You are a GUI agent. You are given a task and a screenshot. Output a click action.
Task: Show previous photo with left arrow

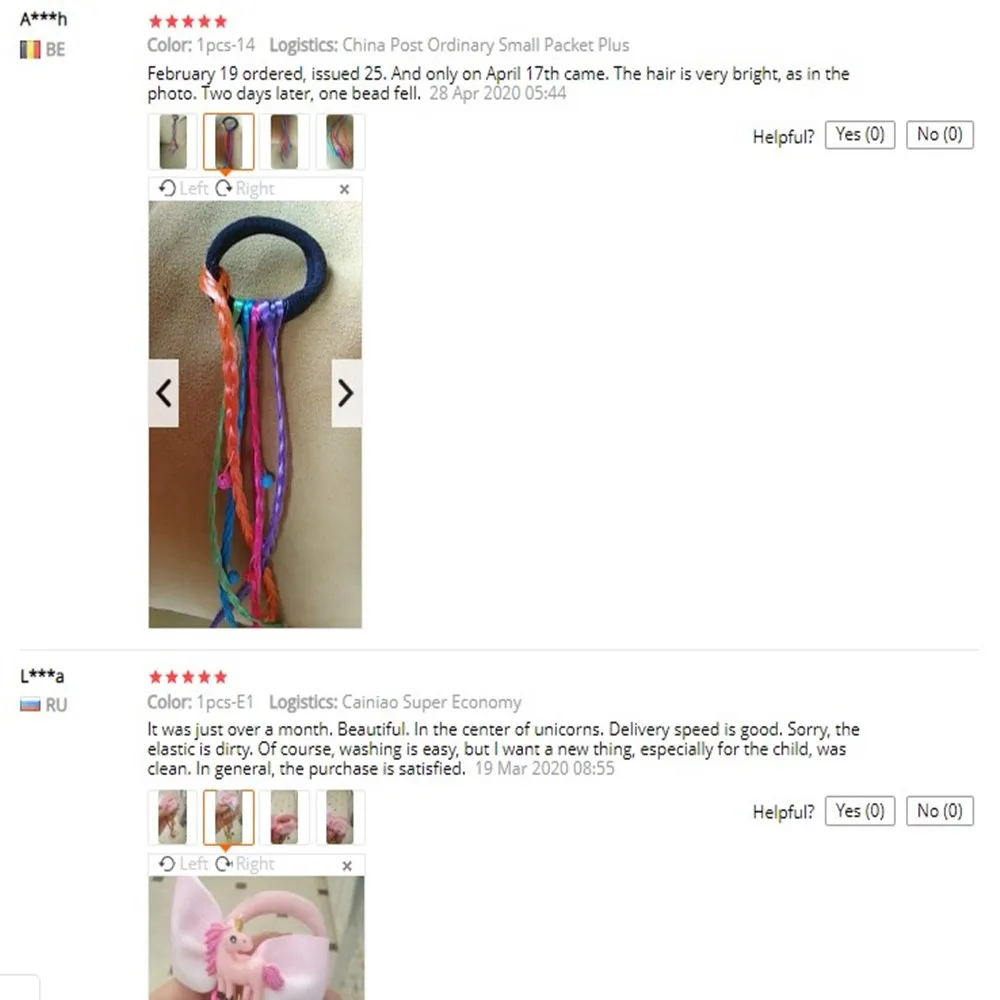tap(163, 393)
